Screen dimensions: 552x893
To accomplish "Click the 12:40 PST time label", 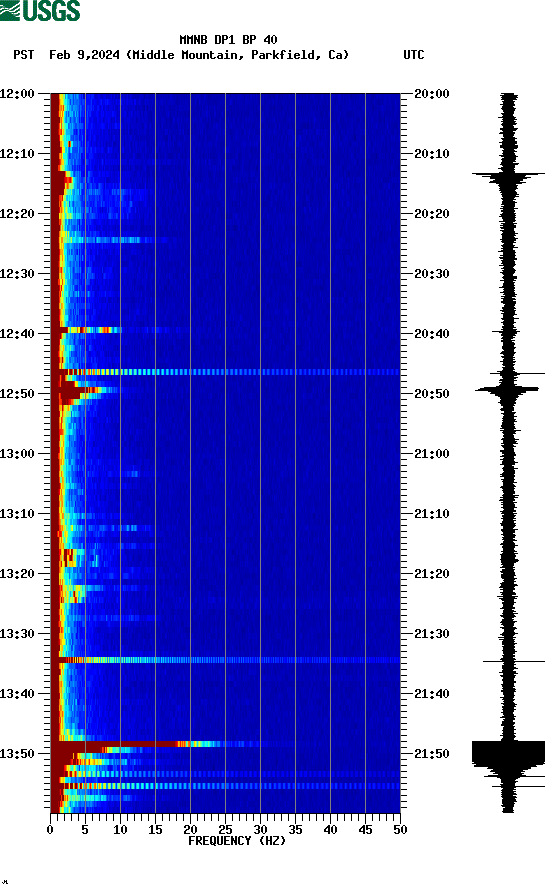I will (x=18, y=334).
